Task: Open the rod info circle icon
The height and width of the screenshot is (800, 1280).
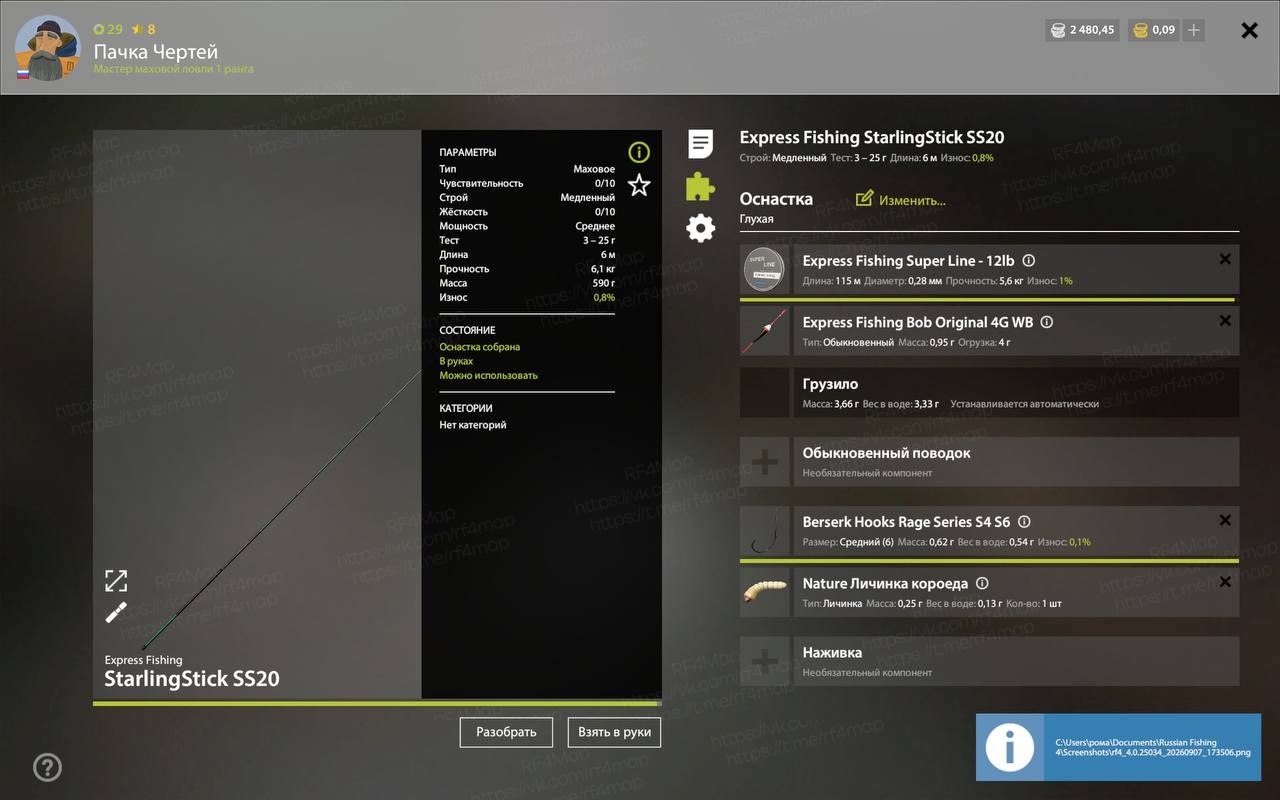Action: [639, 152]
